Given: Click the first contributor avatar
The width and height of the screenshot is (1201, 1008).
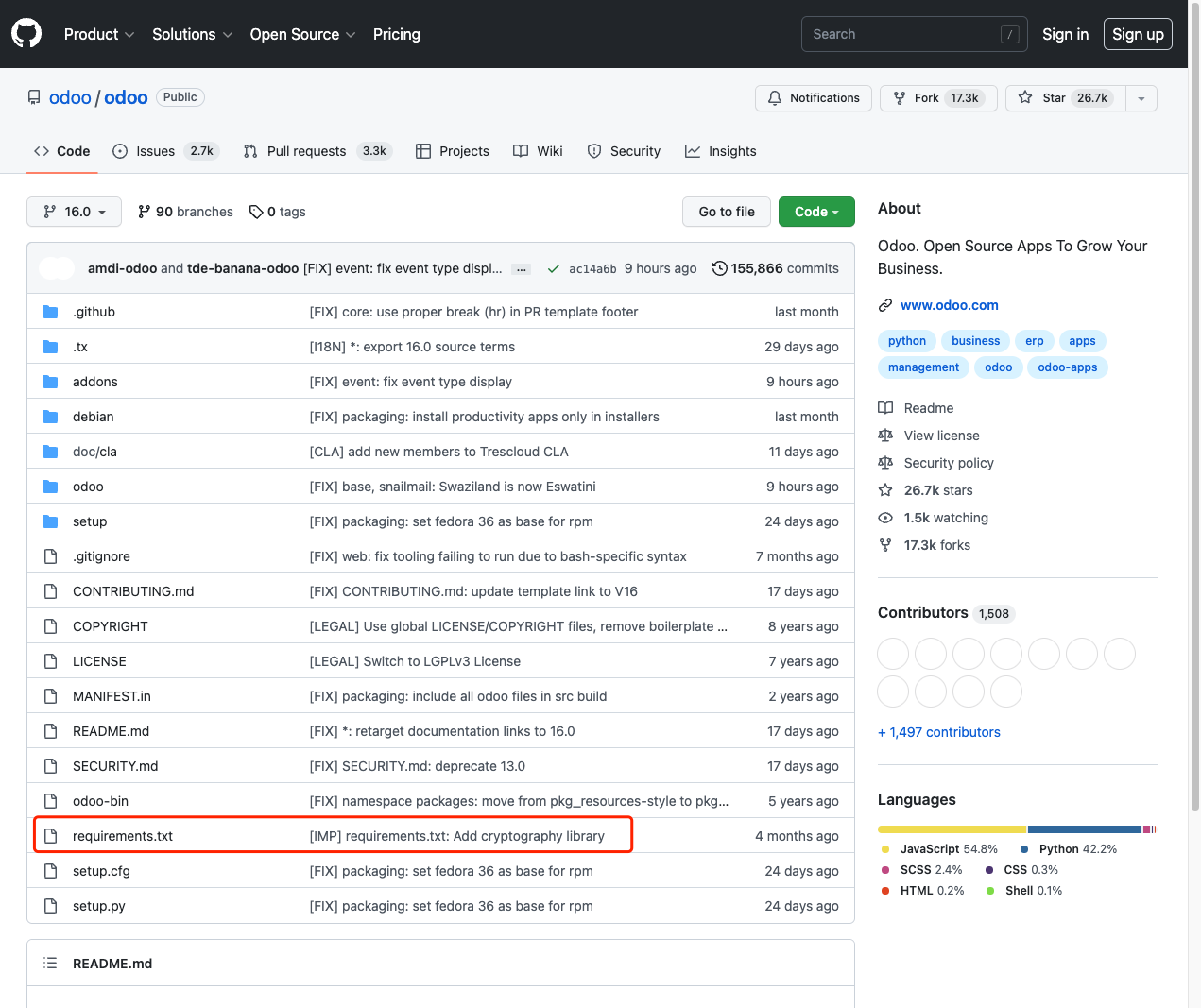Looking at the screenshot, I should [x=893, y=654].
